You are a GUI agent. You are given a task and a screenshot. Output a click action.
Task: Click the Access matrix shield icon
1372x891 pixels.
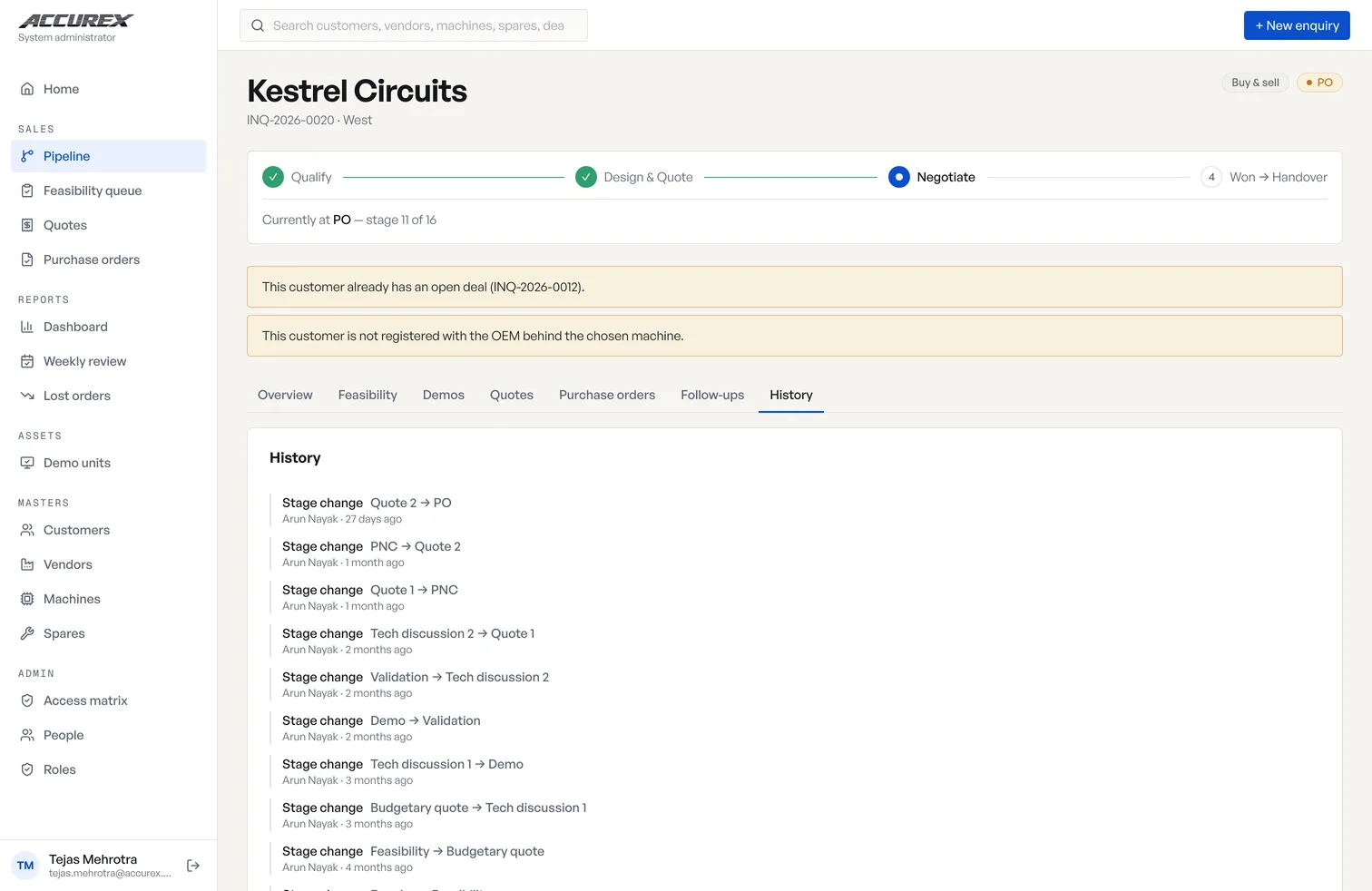[27, 700]
